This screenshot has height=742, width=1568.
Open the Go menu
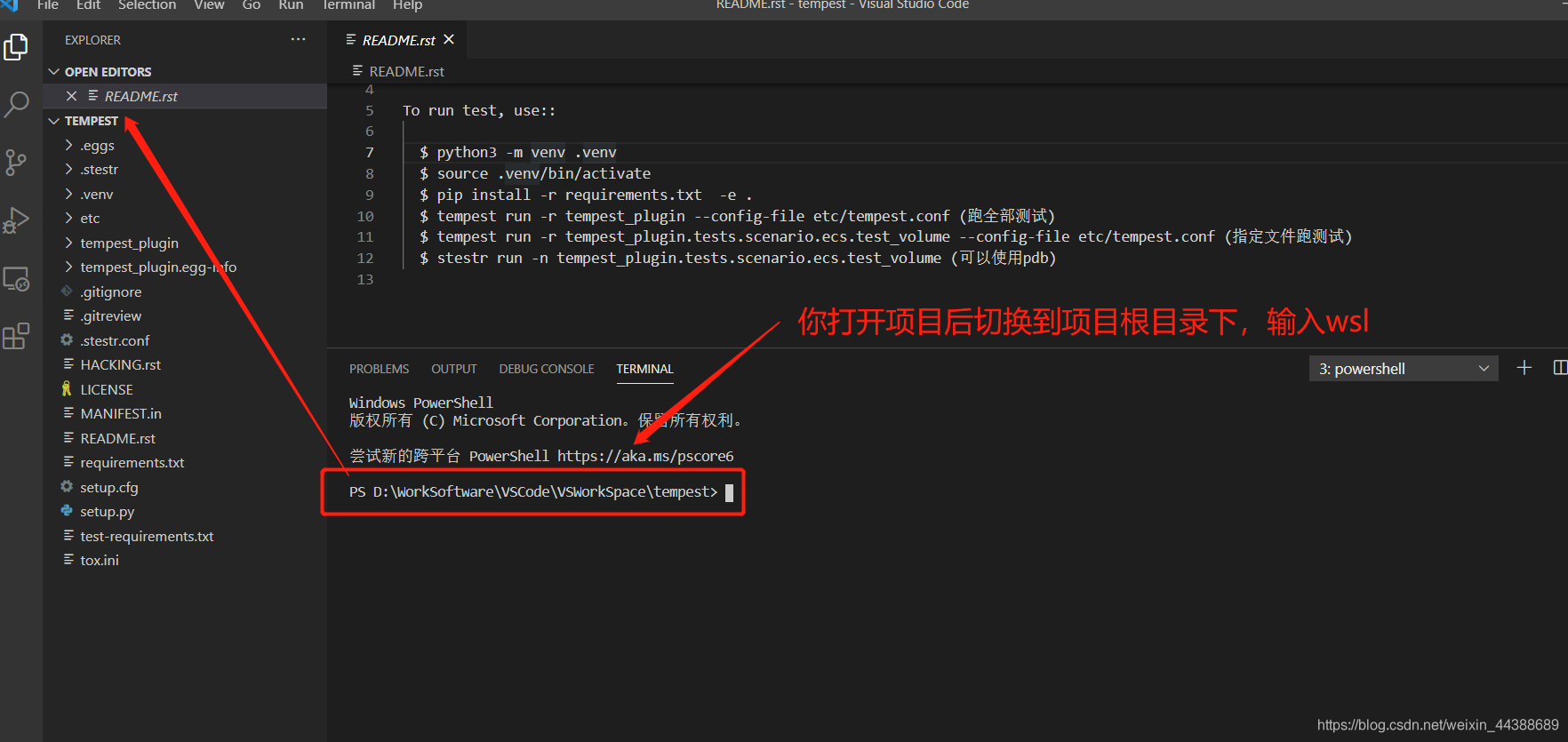[x=252, y=5]
